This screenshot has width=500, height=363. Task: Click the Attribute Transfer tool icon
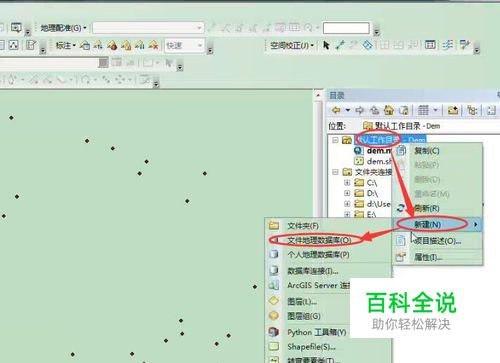click(x=464, y=44)
